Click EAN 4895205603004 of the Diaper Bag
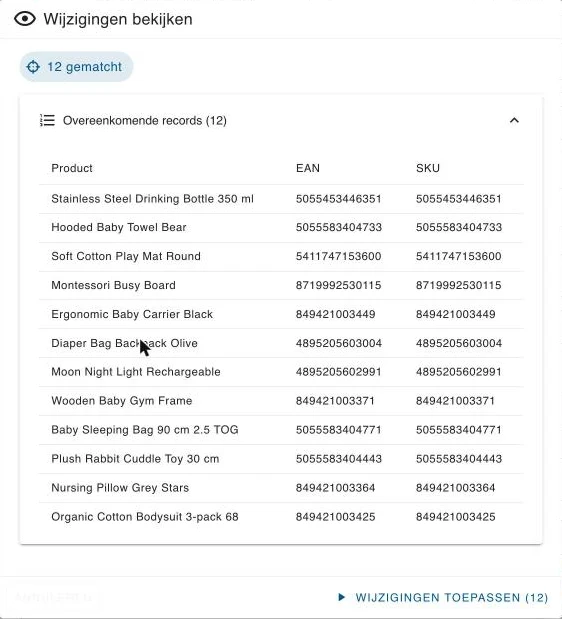 339,343
